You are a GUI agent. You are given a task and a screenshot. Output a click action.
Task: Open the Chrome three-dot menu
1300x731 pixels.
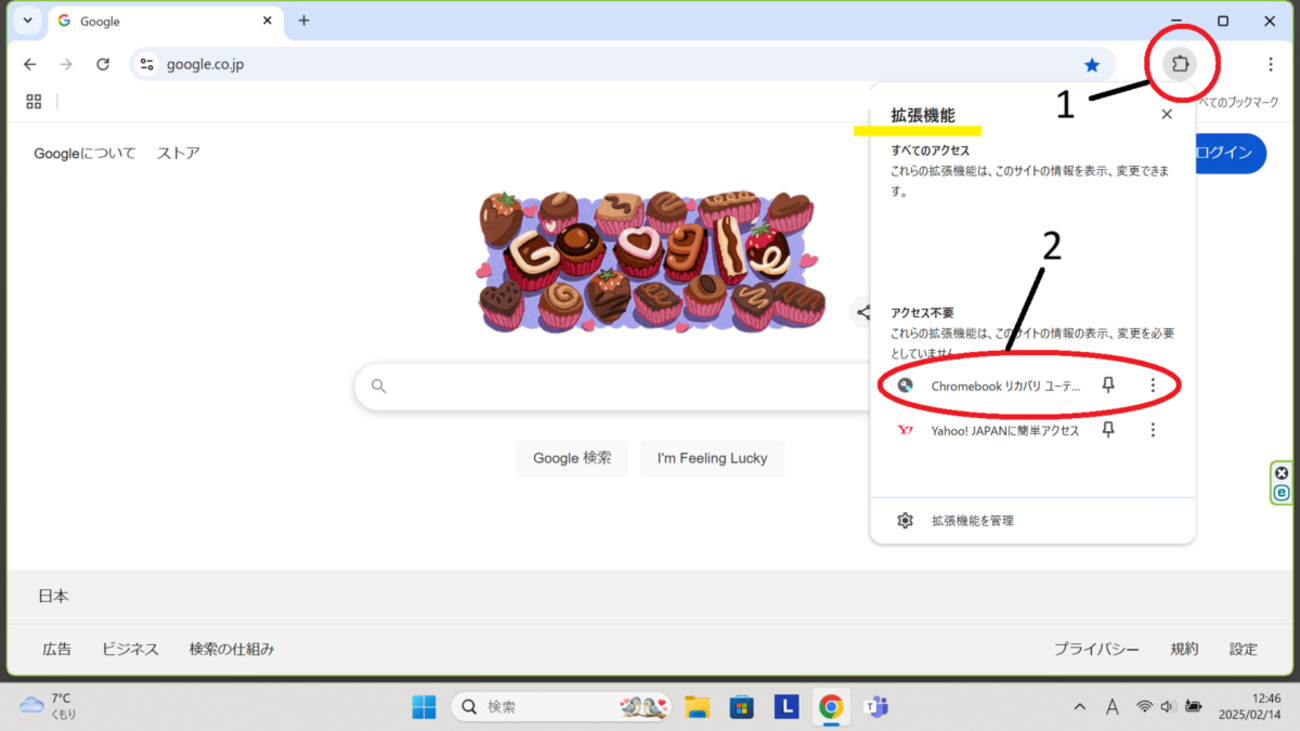1270,64
